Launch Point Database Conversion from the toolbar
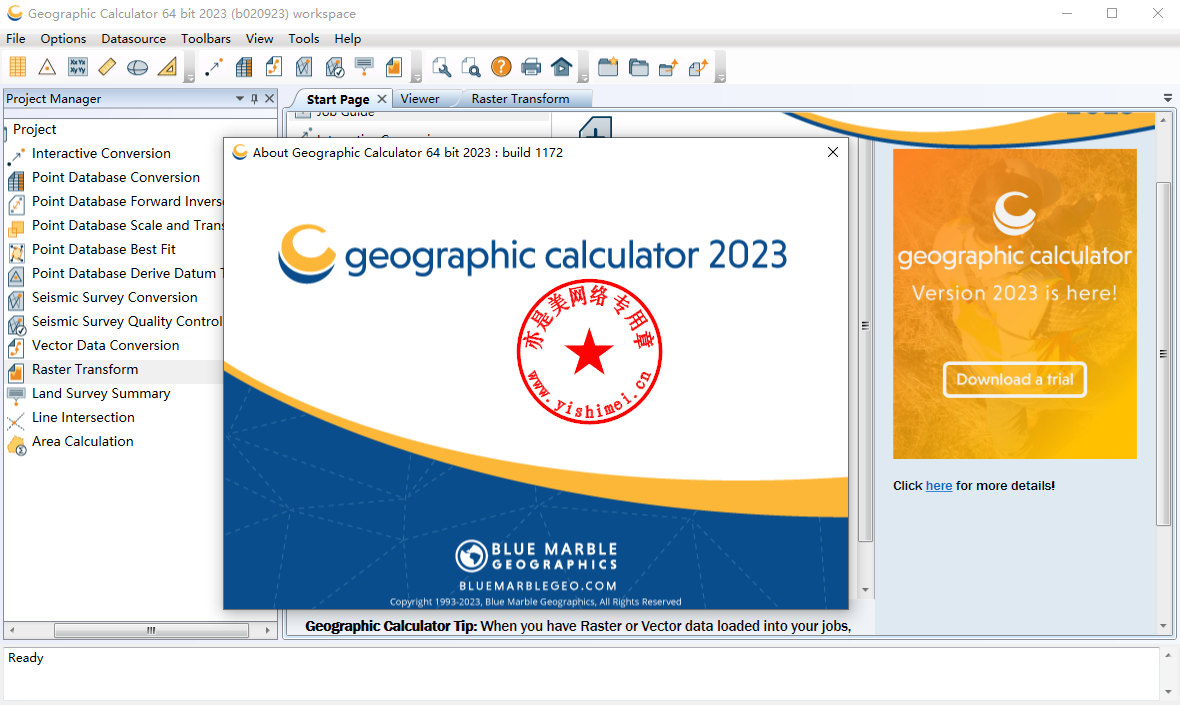1180x705 pixels. tap(244, 67)
